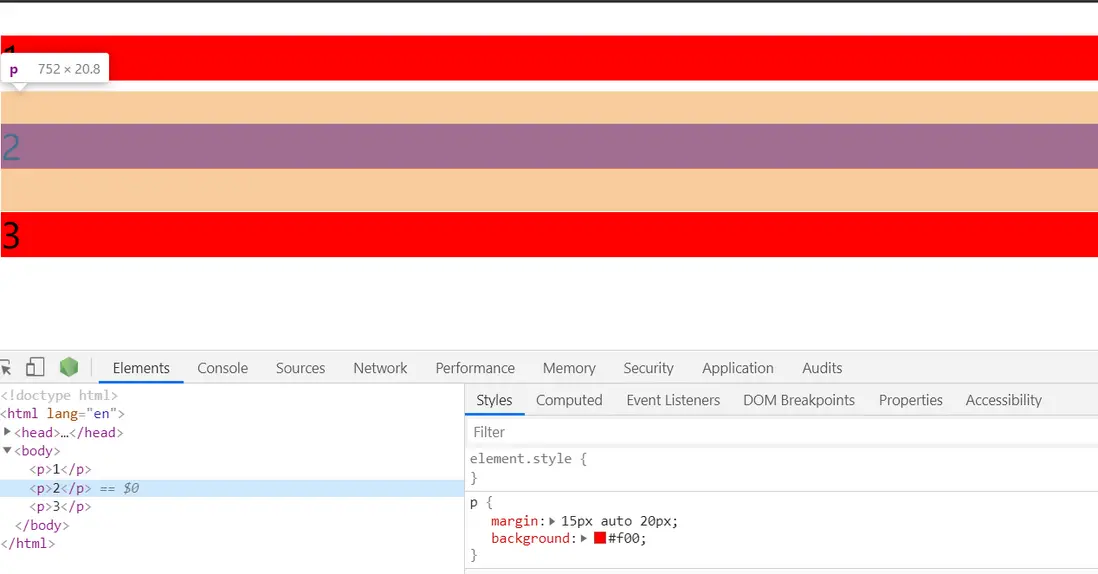This screenshot has width=1098, height=574.
Task: Open the Performance panel tab
Action: (x=475, y=368)
